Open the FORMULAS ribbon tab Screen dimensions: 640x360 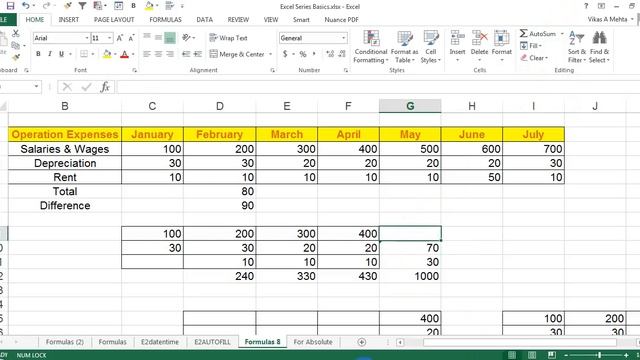coord(165,20)
